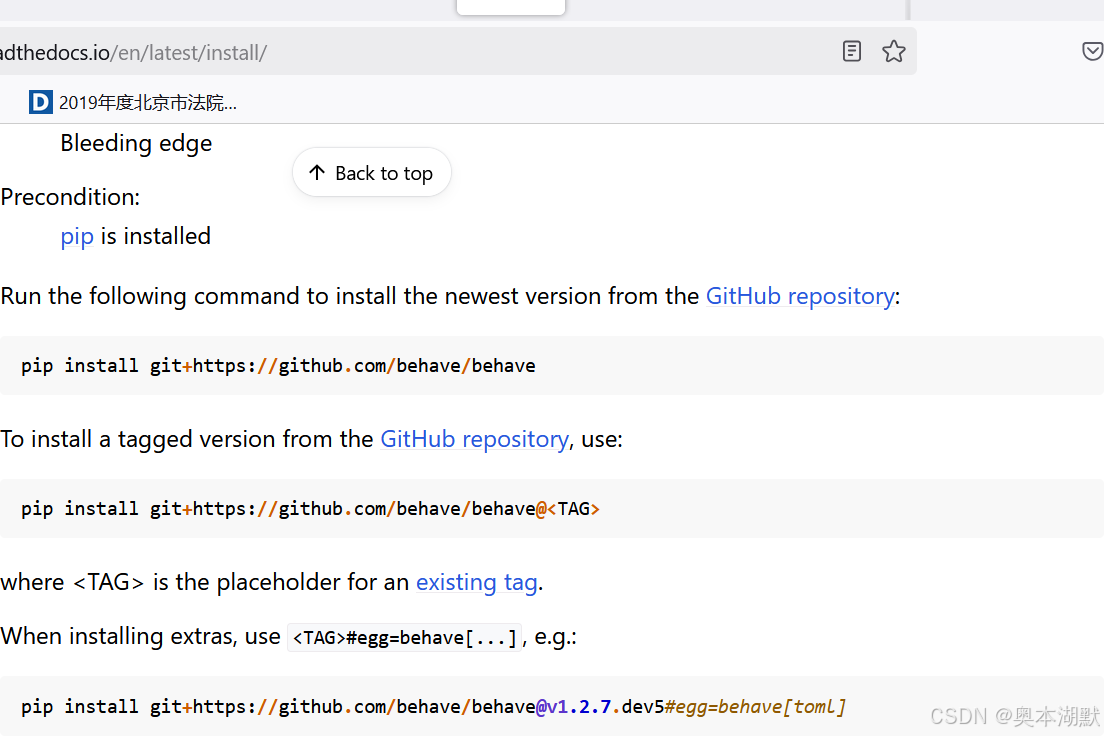The width and height of the screenshot is (1104, 736).
Task: Switch to the open browser tab
Action: click(x=510, y=8)
